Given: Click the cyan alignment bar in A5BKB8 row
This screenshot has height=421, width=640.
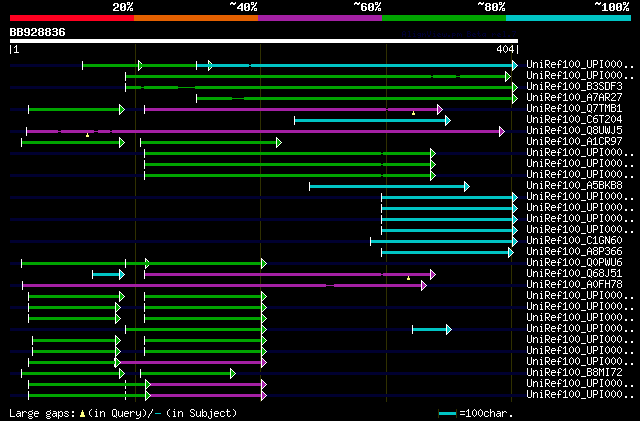Looking at the screenshot, I should 387,187.
